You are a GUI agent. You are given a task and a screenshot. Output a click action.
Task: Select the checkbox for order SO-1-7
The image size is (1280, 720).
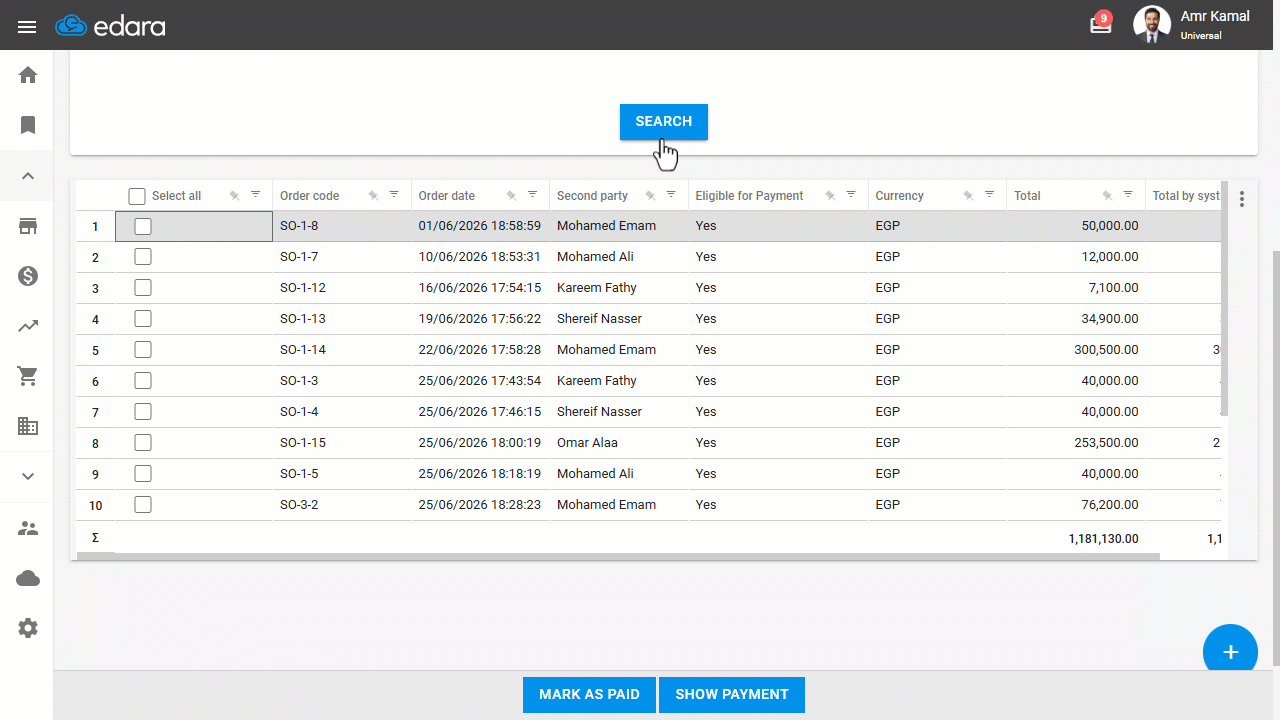click(143, 257)
